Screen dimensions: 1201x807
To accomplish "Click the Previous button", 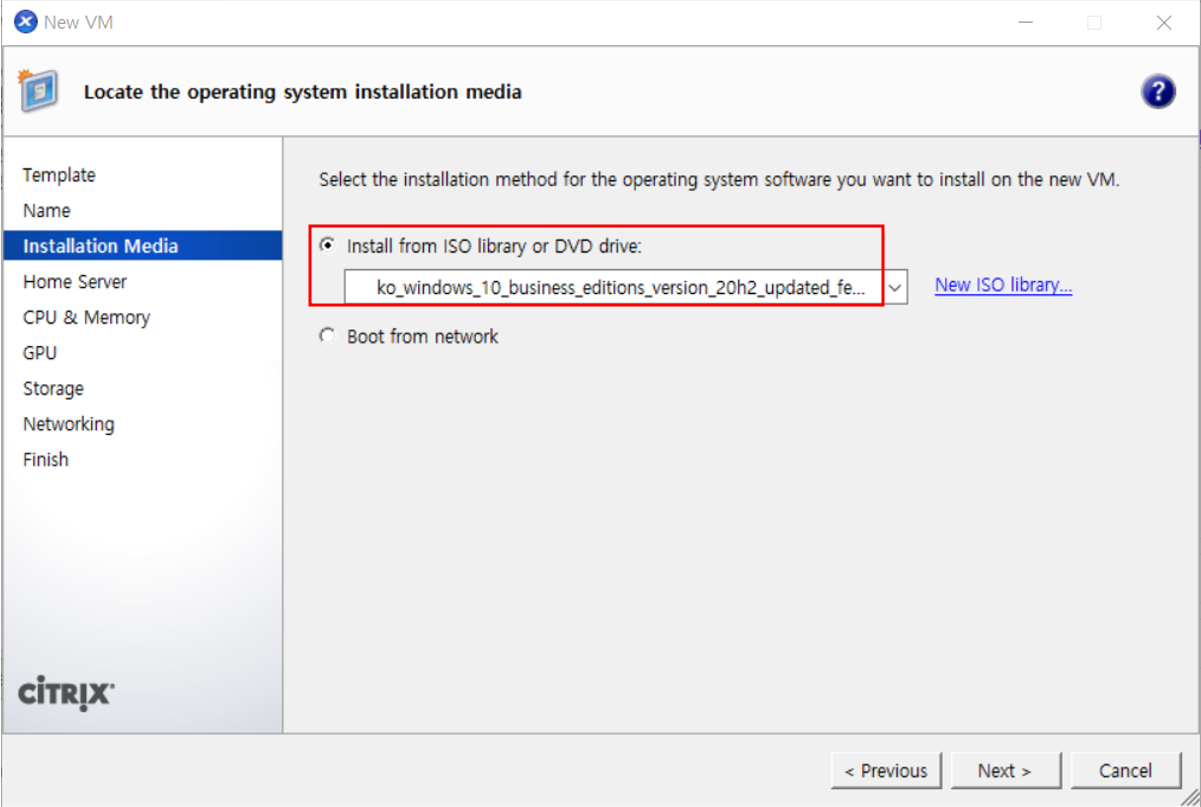I will (886, 771).
